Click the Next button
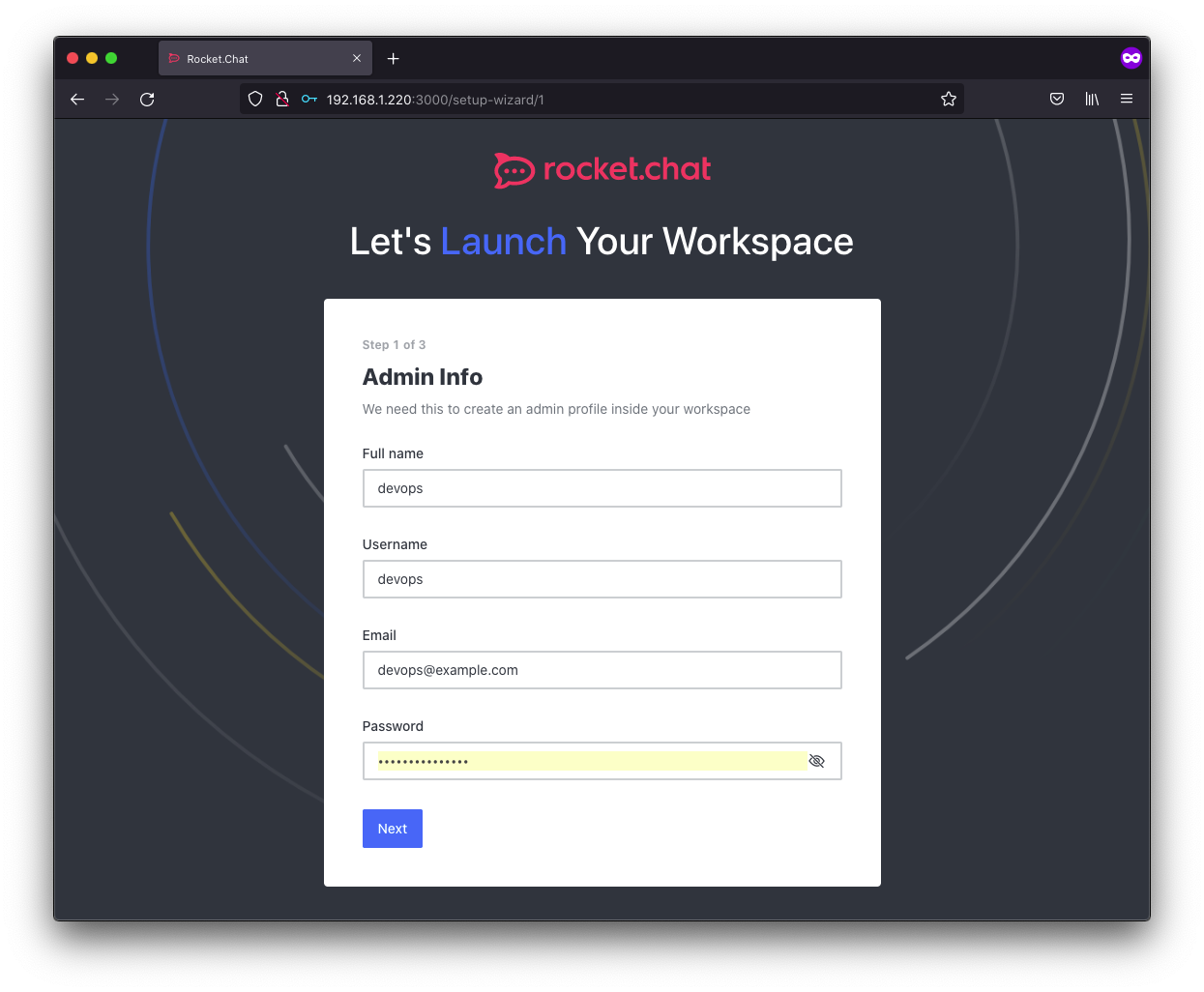 392,829
